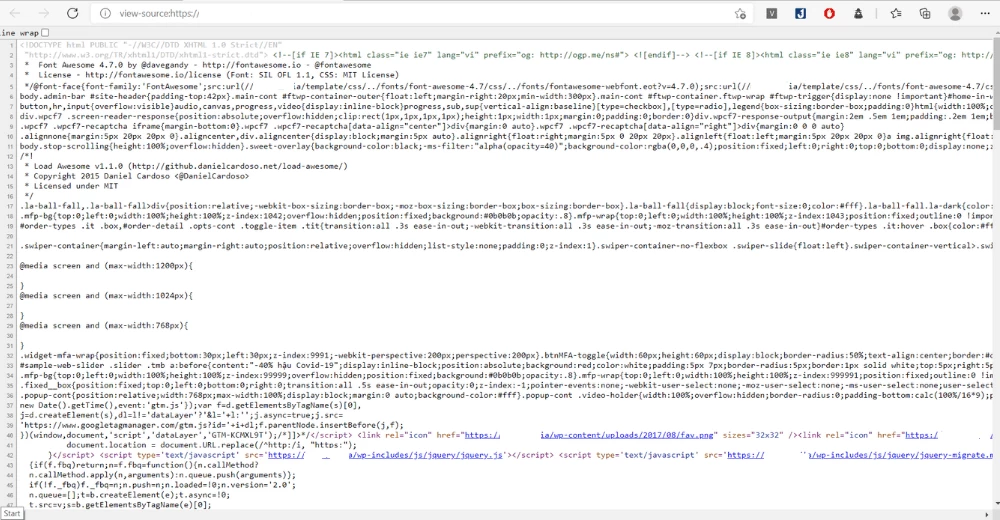Go back to the previous page
This screenshot has height=520, width=1000.
coord(15,13)
